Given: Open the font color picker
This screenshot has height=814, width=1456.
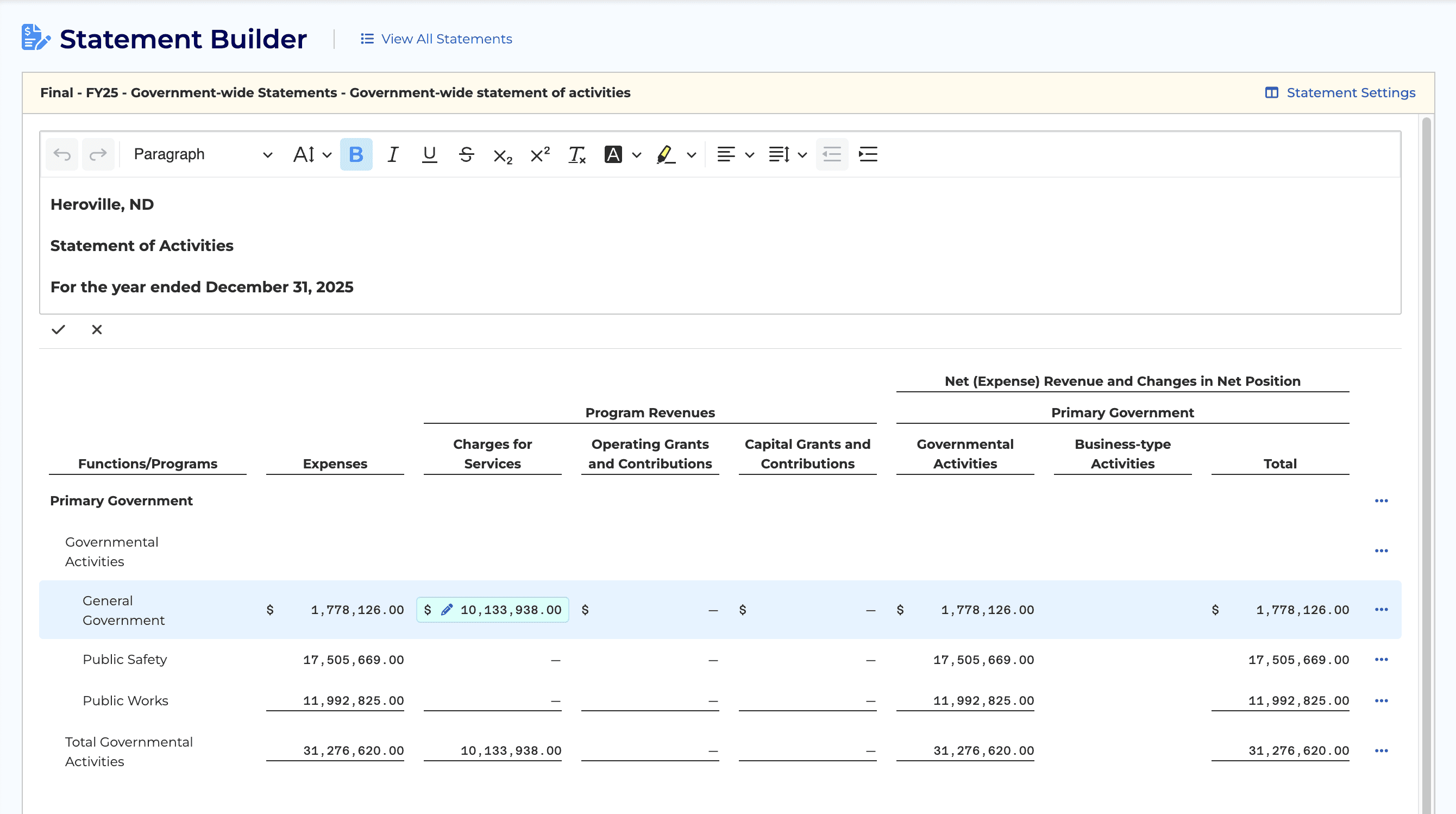Looking at the screenshot, I should pyautogui.click(x=620, y=154).
